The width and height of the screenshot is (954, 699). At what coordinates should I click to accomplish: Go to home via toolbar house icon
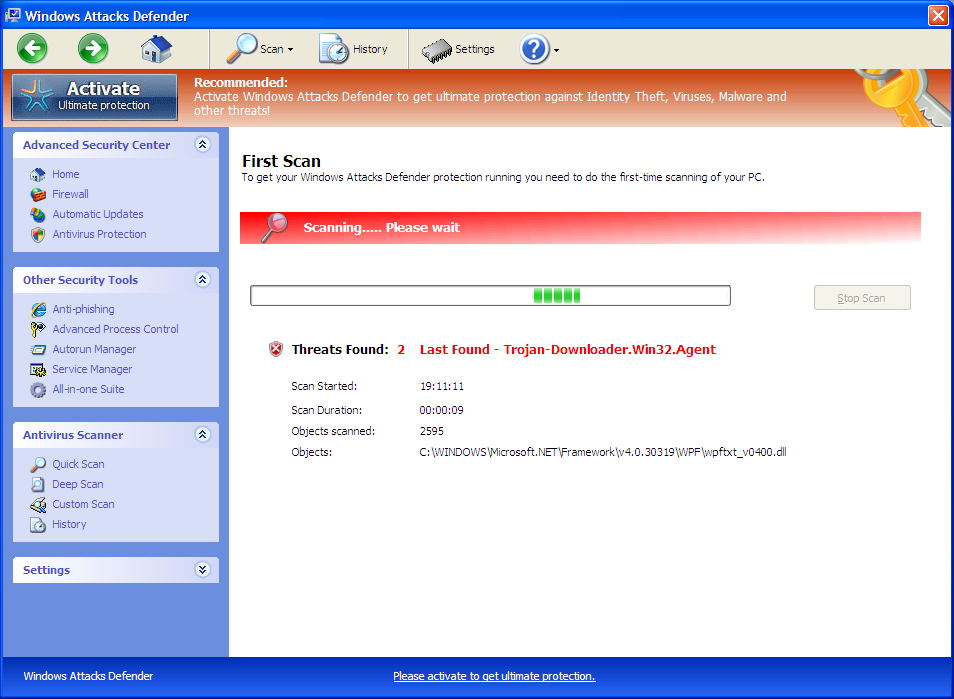point(156,49)
